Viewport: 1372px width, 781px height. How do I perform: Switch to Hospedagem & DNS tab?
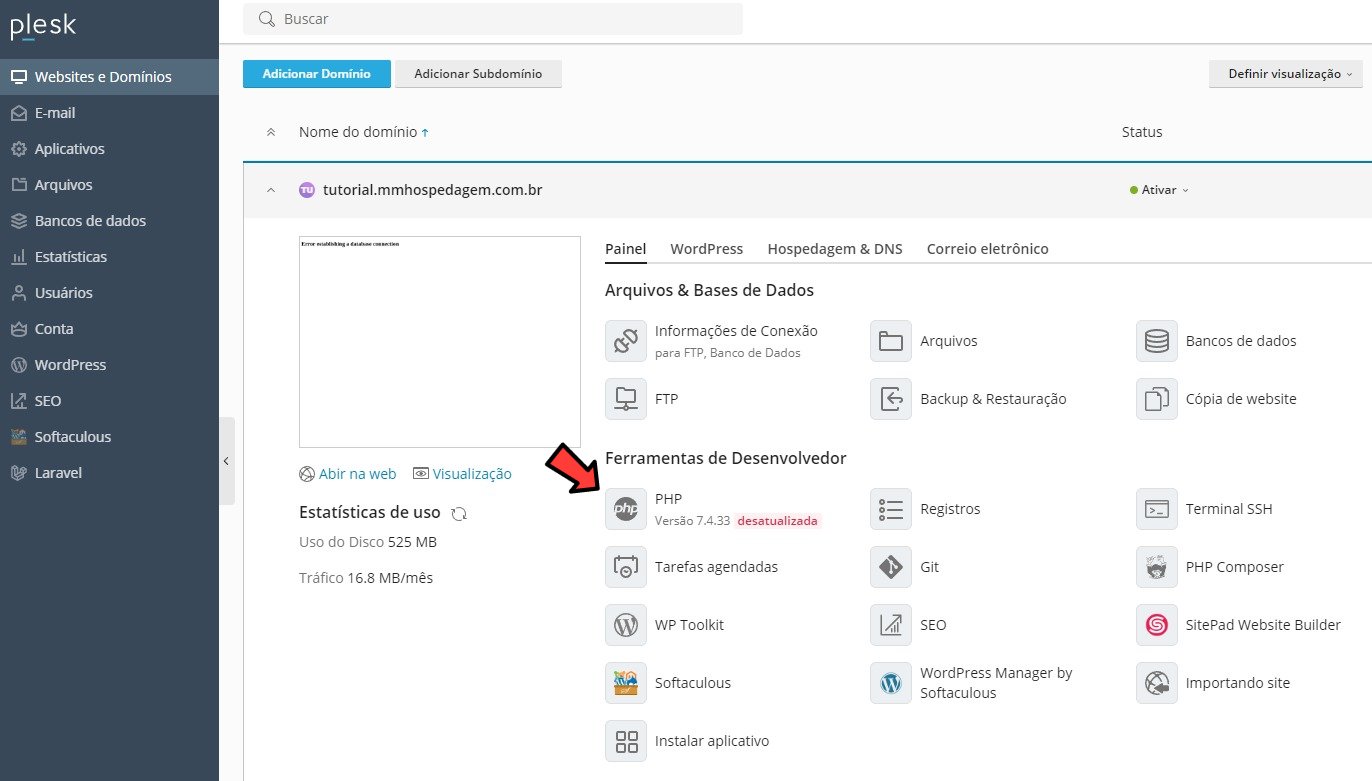(x=835, y=249)
